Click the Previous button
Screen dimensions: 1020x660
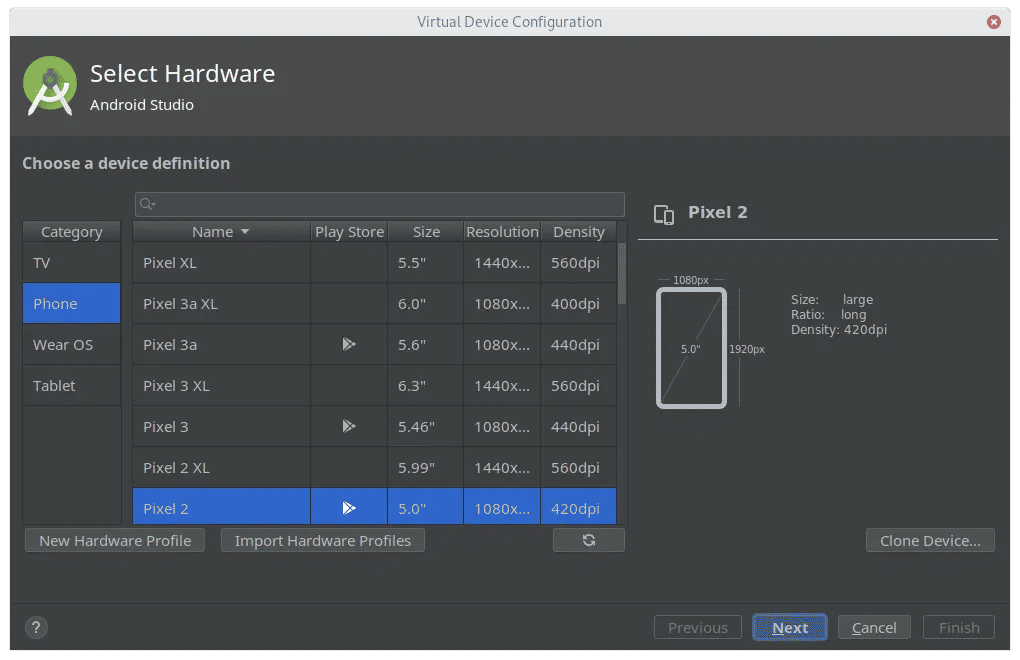697,627
